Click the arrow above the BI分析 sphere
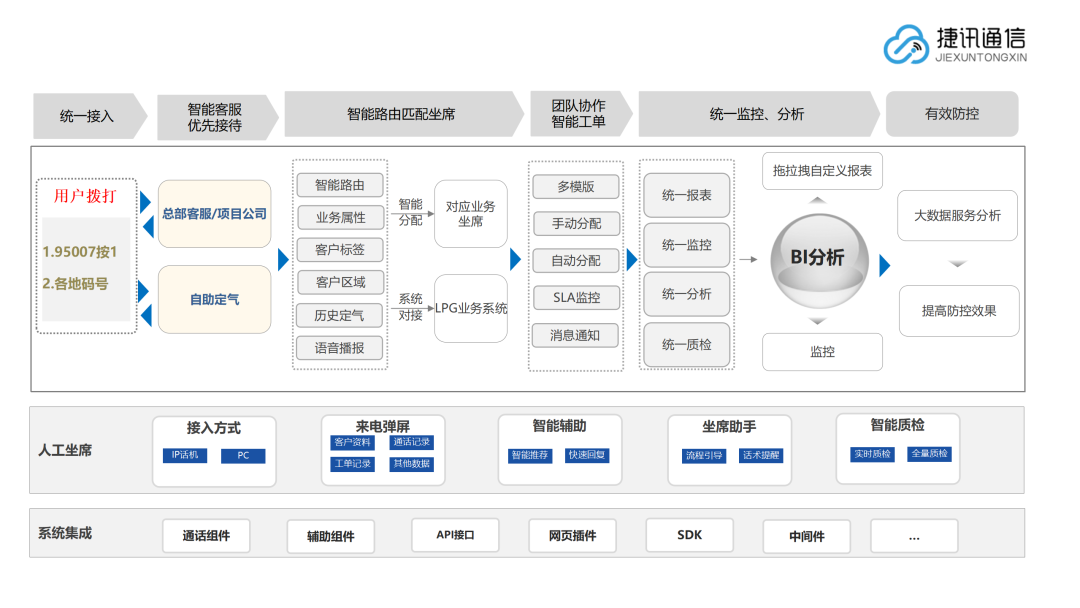The height and width of the screenshot is (608, 1080). (819, 198)
